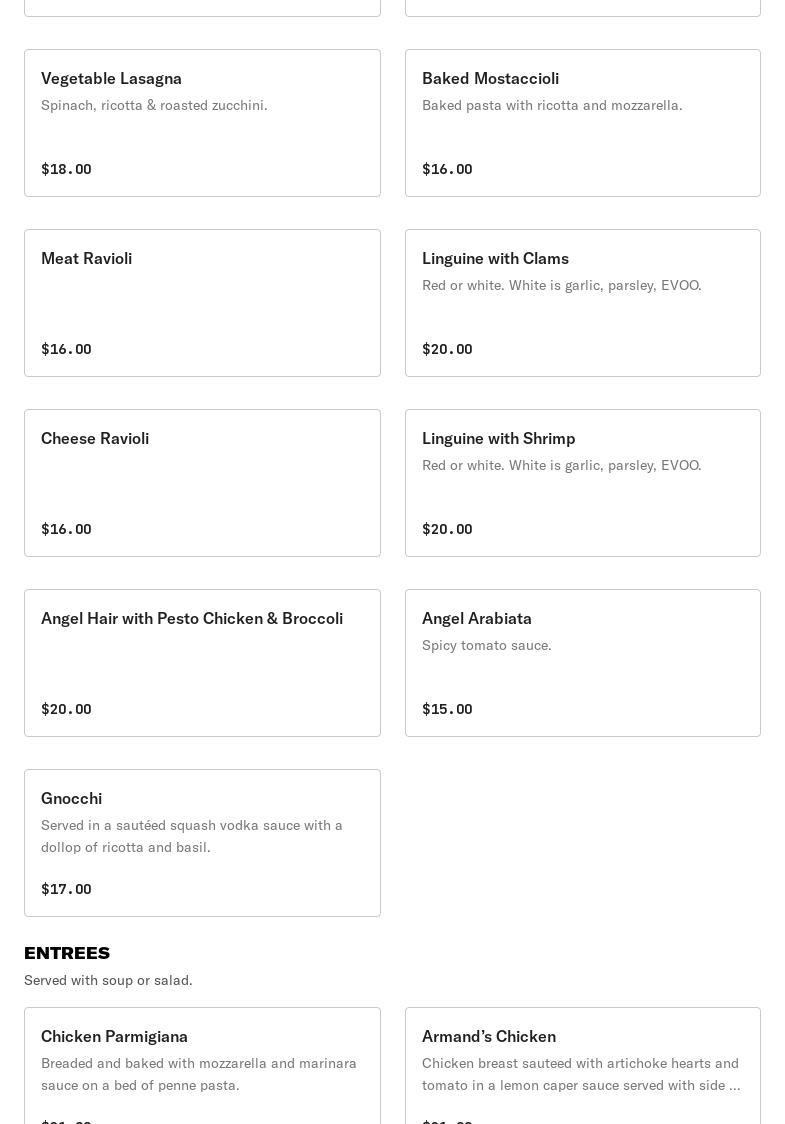Click the "Spicy tomato sauce." description
This screenshot has width=785, height=1124.
(487, 645)
